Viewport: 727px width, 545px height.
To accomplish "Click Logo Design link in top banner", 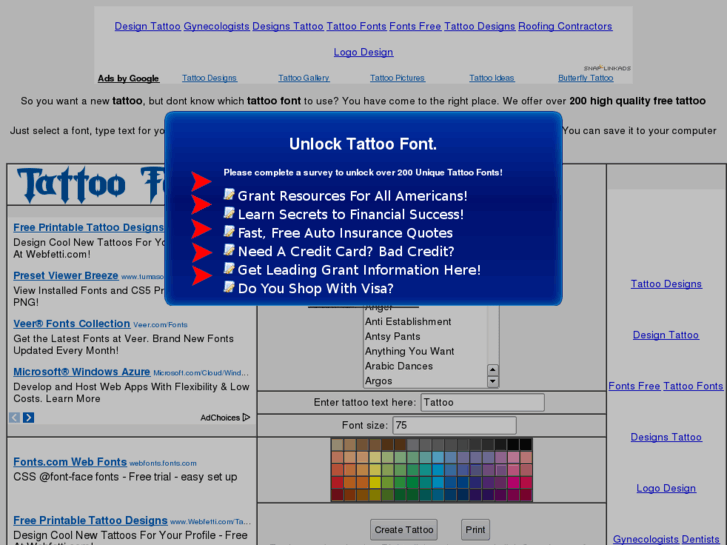I will pyautogui.click(x=364, y=52).
